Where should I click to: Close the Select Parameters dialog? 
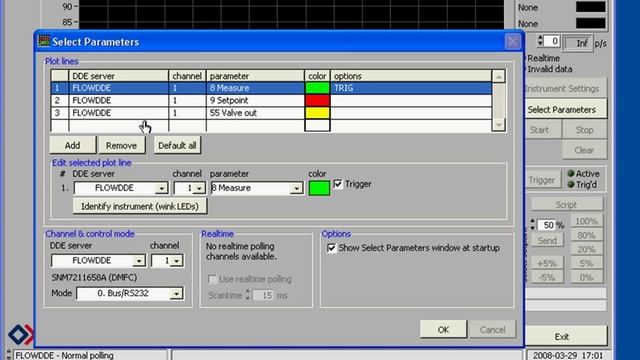click(x=512, y=42)
